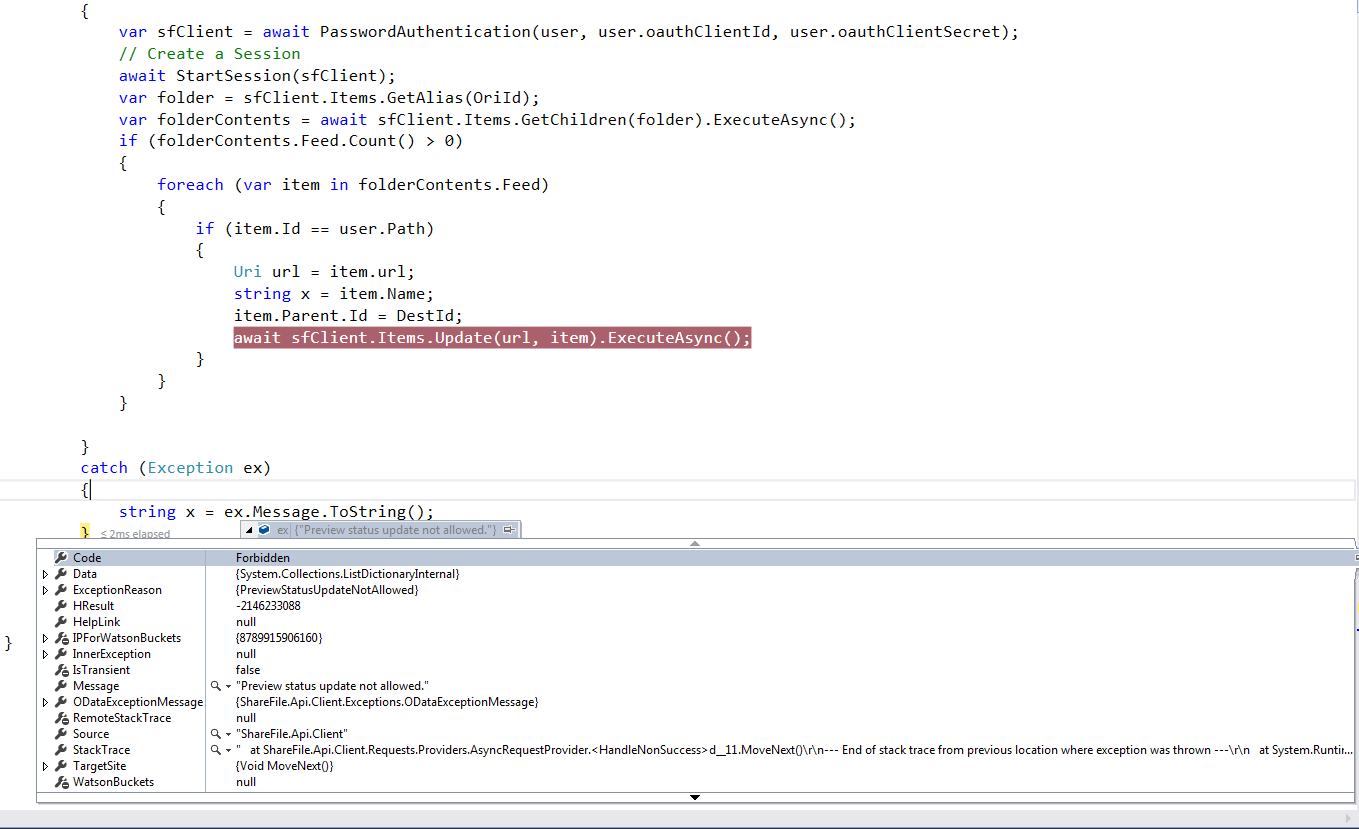
Task: Select the HelpLink property name
Action: point(96,622)
